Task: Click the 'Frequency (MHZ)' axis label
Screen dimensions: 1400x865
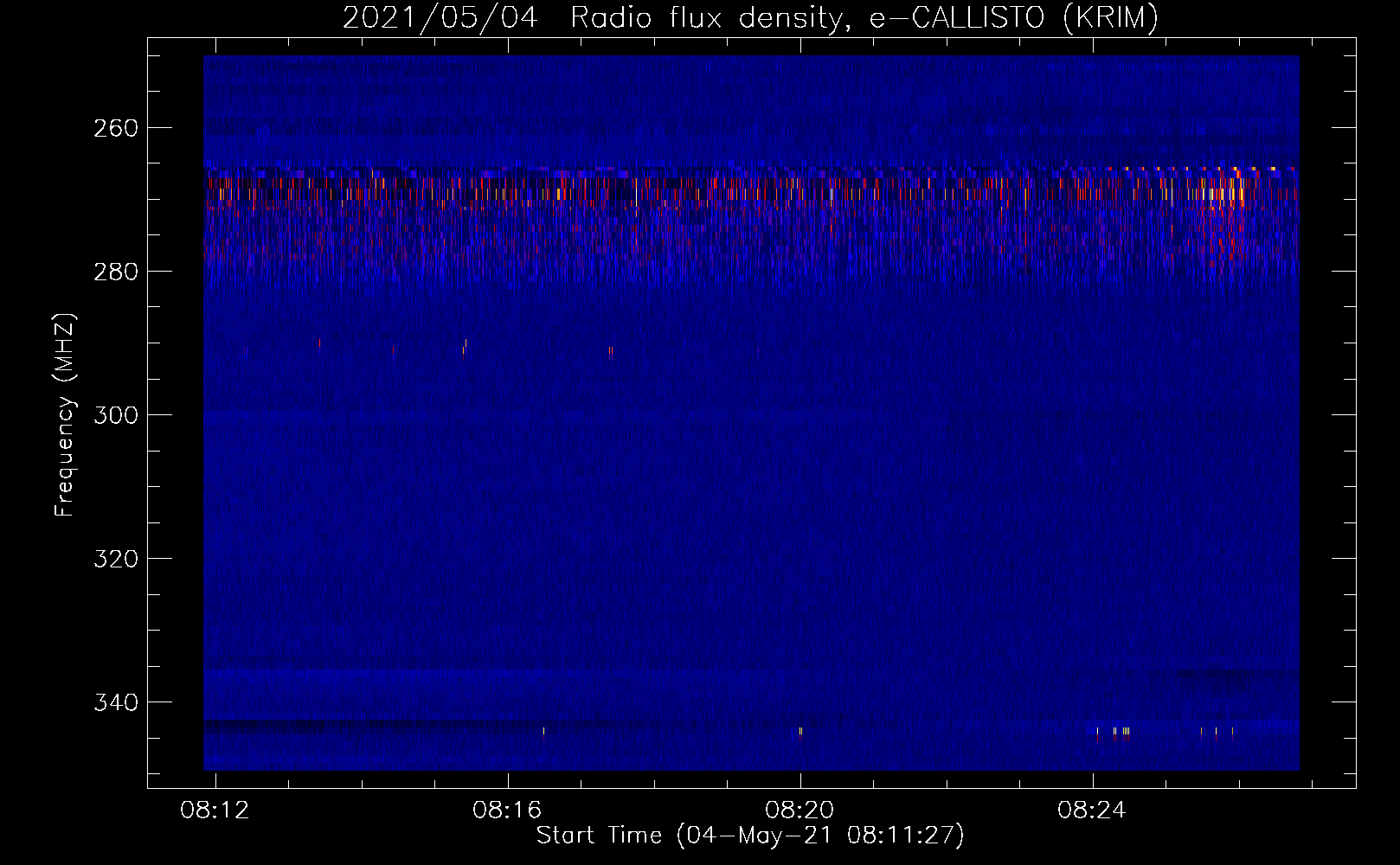Action: pyautogui.click(x=65, y=415)
